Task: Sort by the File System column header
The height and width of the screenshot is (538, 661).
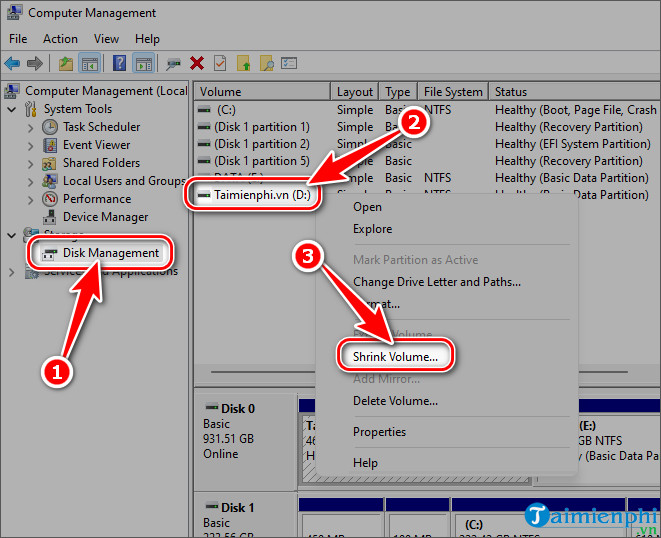Action: (x=453, y=91)
